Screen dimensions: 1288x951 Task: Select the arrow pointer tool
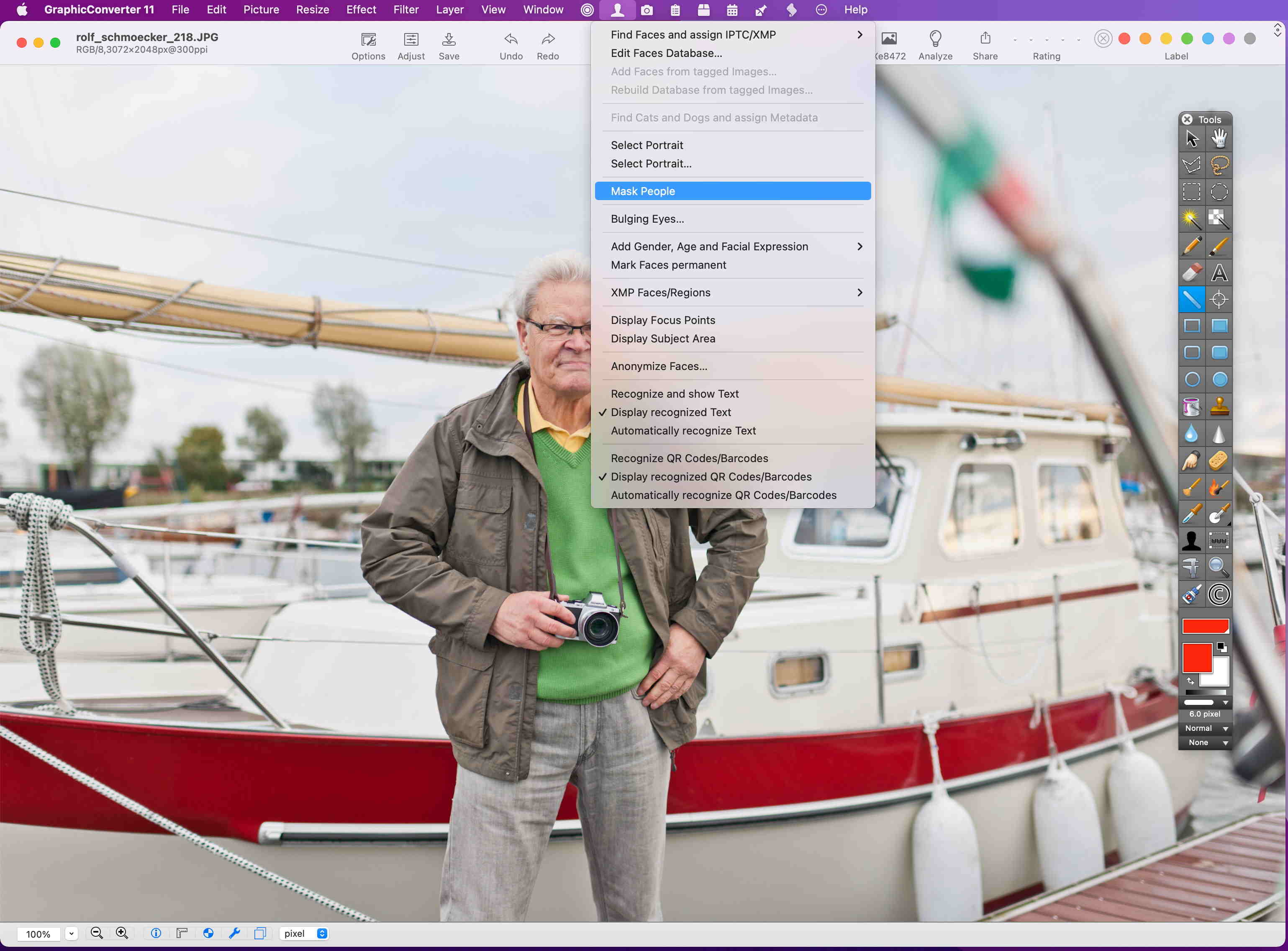(x=1191, y=139)
